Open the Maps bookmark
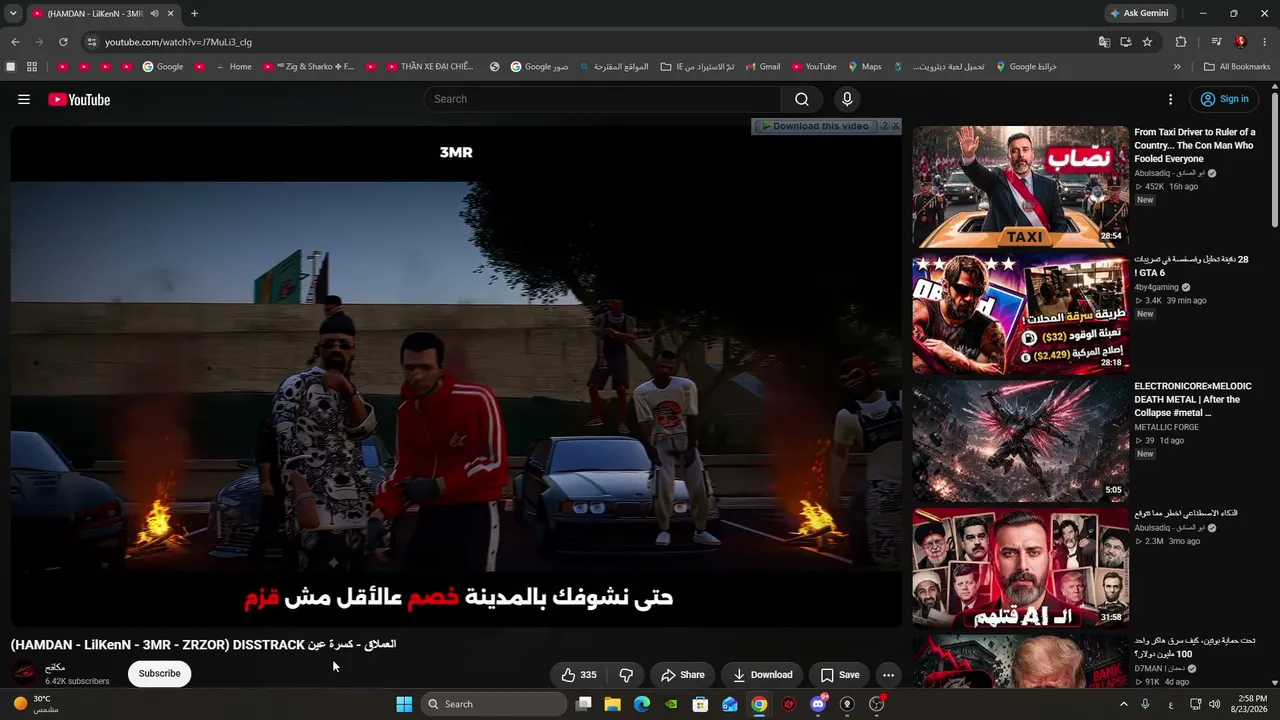 pyautogui.click(x=864, y=67)
